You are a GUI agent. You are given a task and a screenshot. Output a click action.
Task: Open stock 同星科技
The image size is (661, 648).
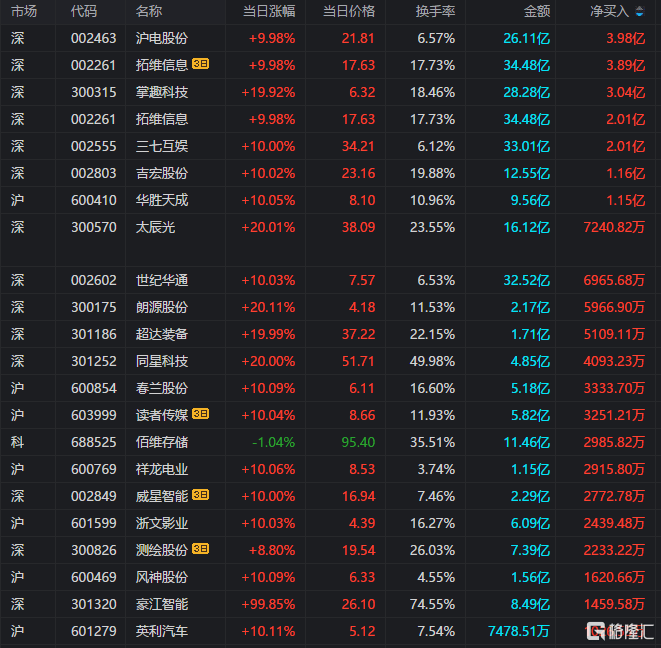pos(162,361)
